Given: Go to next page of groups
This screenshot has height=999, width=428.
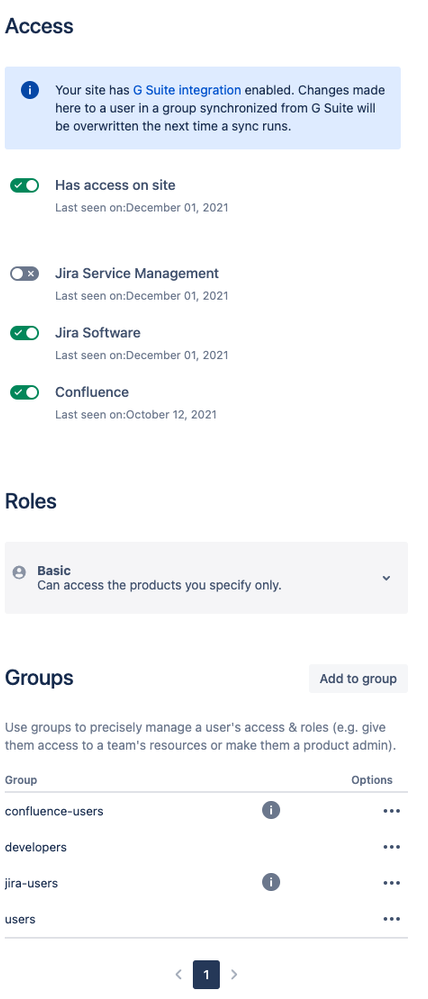Looking at the screenshot, I should click(x=234, y=974).
